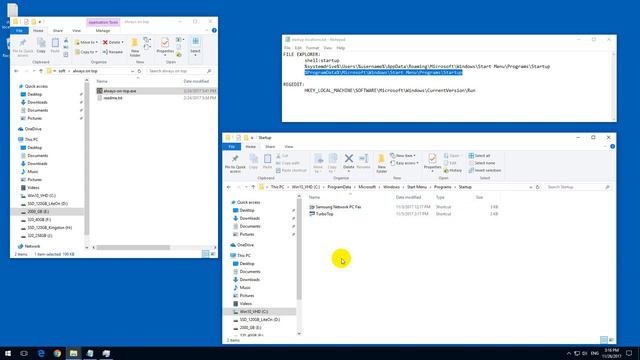
Task: Expand address history dropdown in Startup window
Action: (x=531, y=187)
